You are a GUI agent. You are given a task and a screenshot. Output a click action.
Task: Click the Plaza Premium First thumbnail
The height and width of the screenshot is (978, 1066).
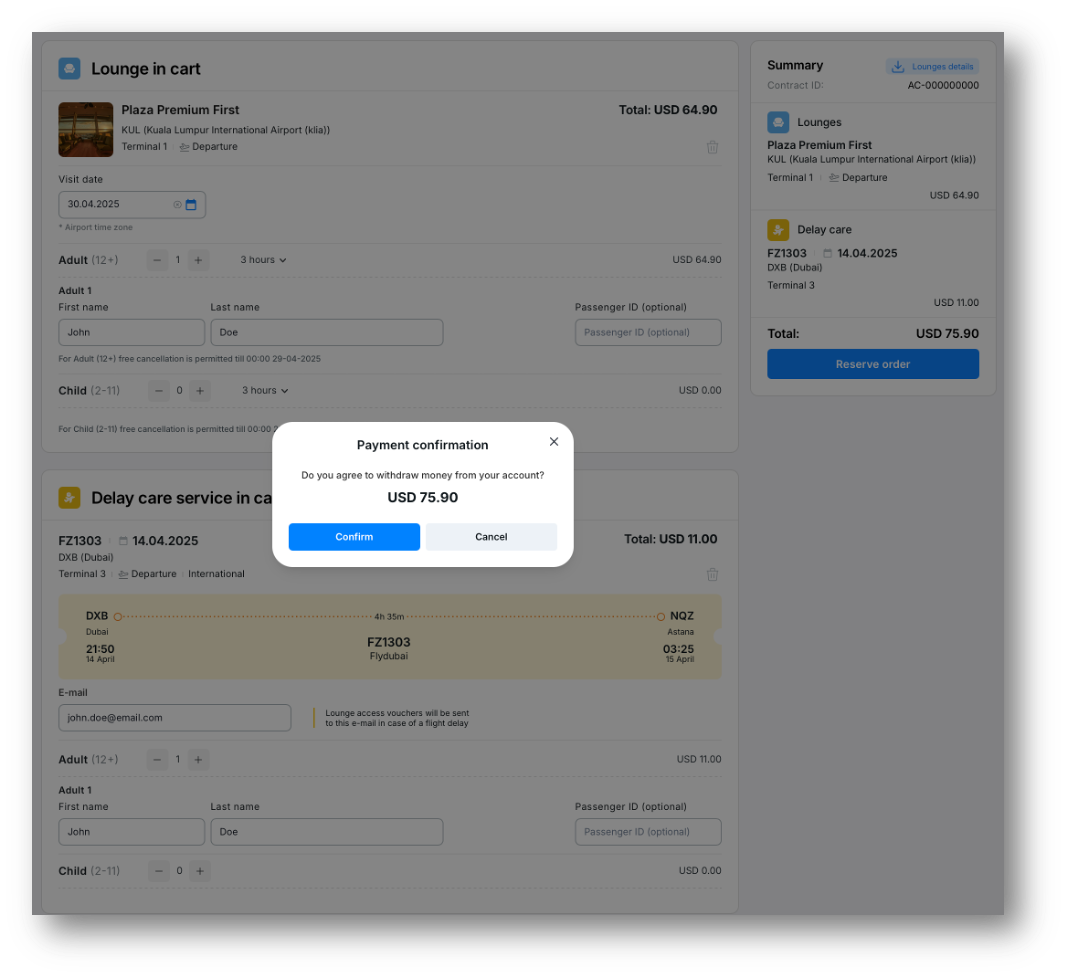[x=86, y=129]
